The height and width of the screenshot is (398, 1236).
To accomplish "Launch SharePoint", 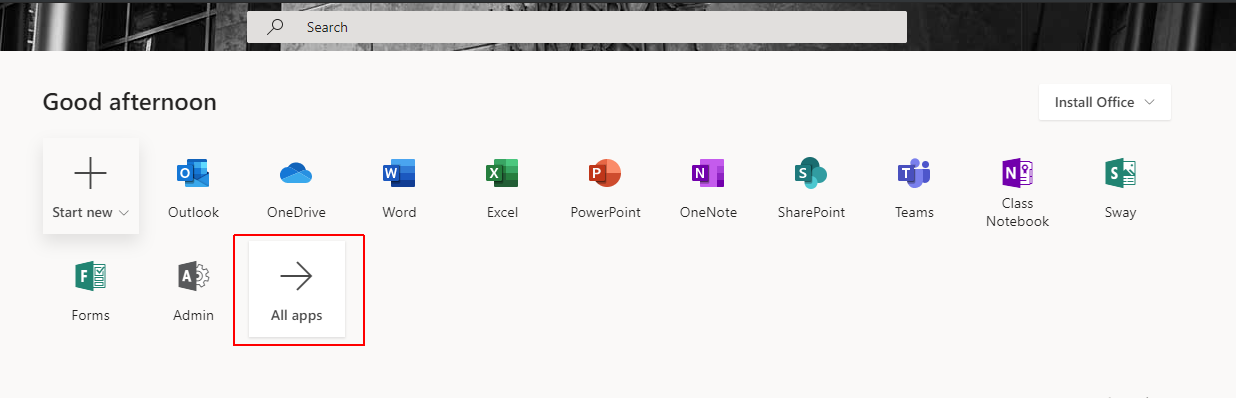I will pos(811,187).
